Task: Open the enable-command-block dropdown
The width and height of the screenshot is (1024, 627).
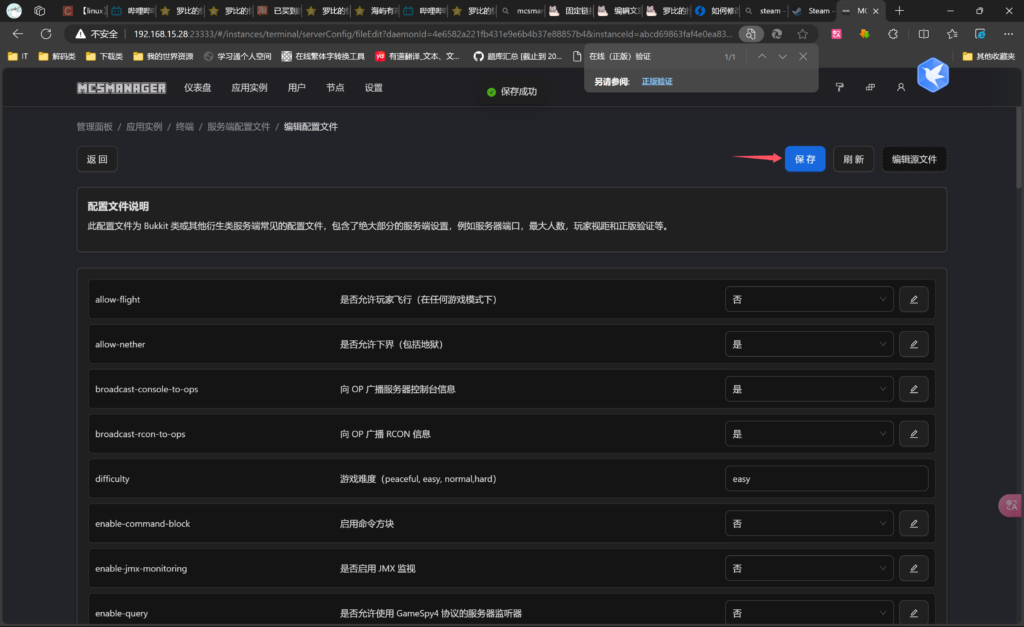Action: (x=809, y=523)
